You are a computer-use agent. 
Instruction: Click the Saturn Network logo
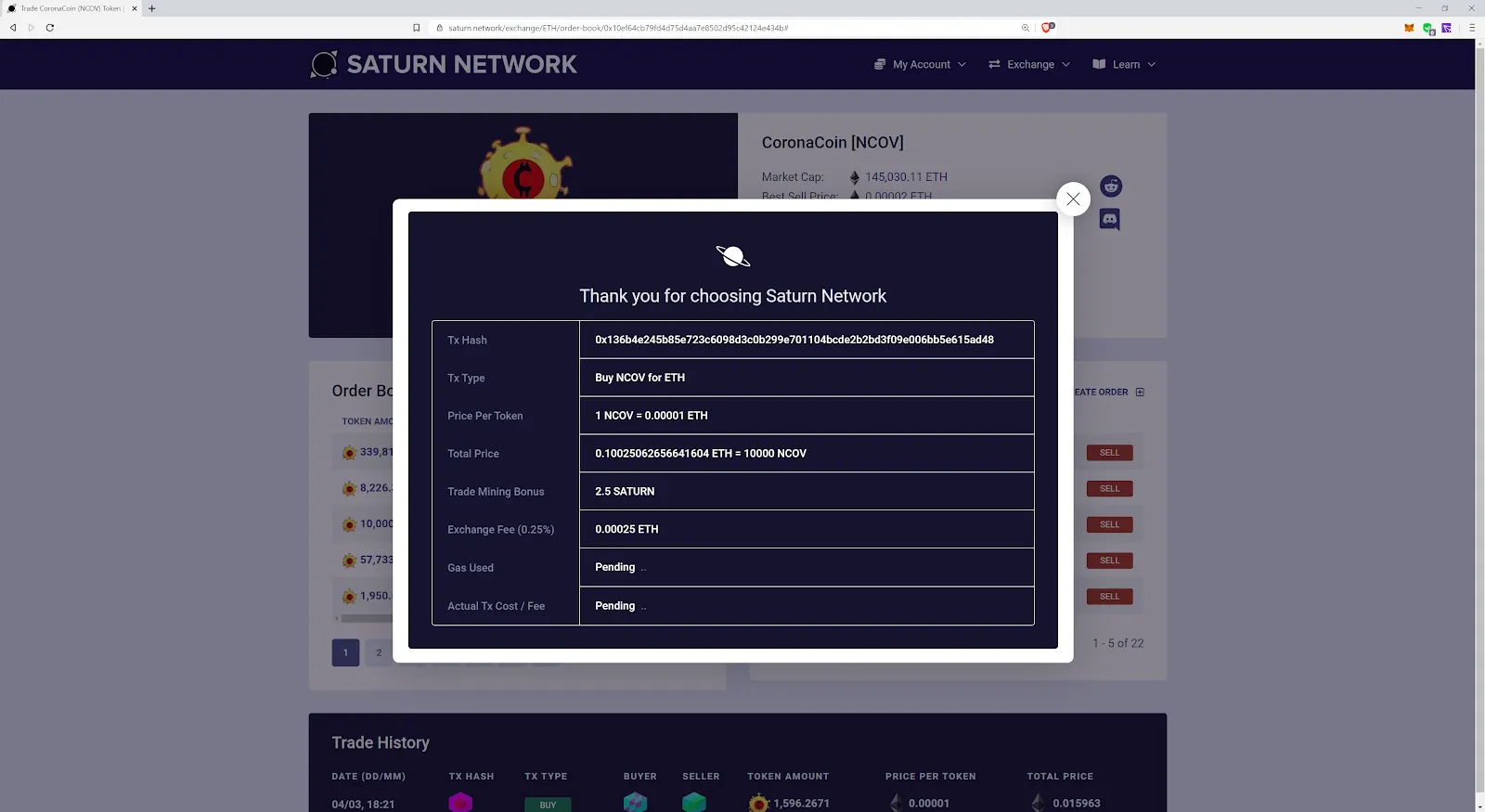point(444,64)
